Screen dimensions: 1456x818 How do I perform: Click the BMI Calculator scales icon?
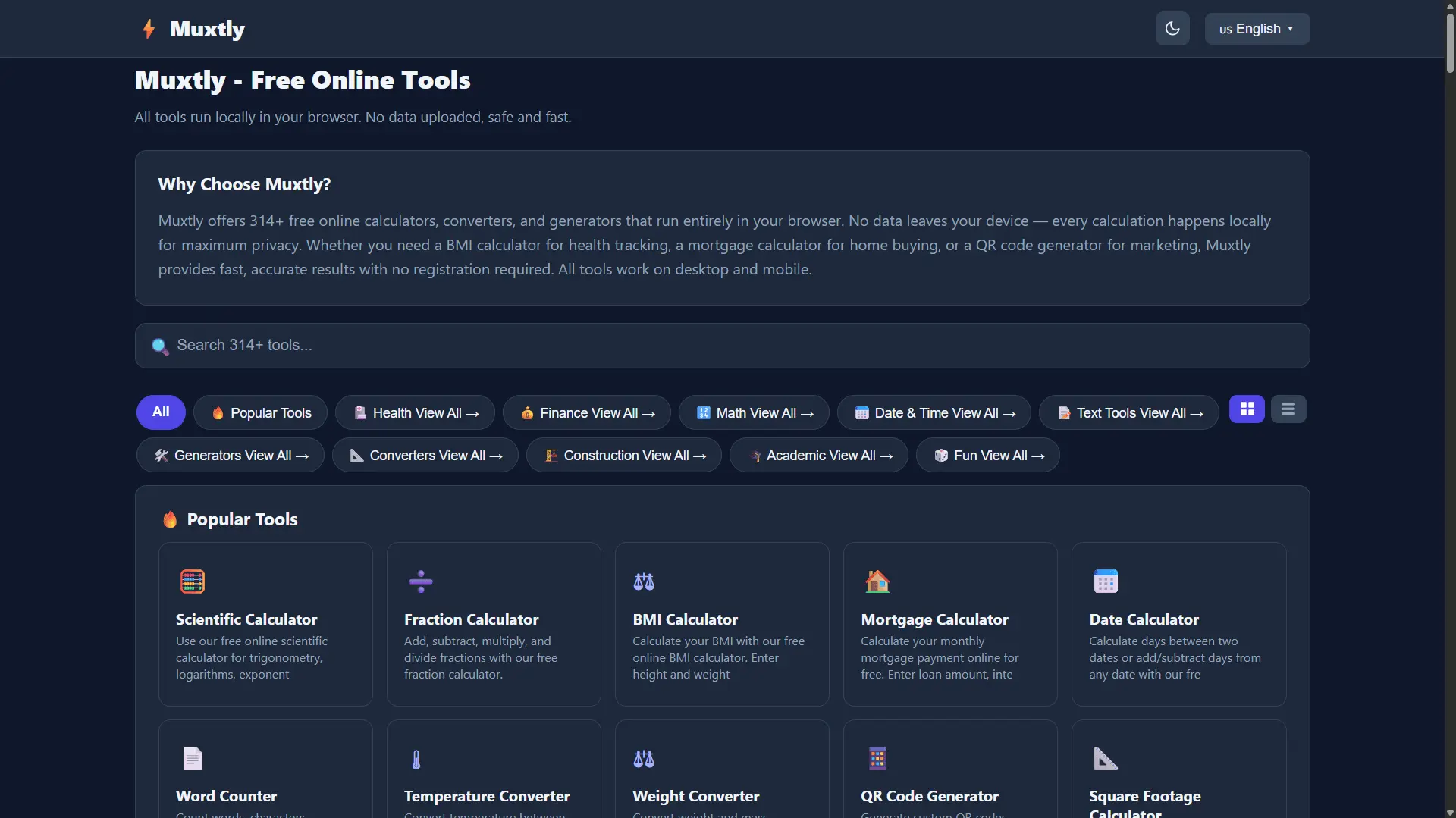[x=644, y=581]
